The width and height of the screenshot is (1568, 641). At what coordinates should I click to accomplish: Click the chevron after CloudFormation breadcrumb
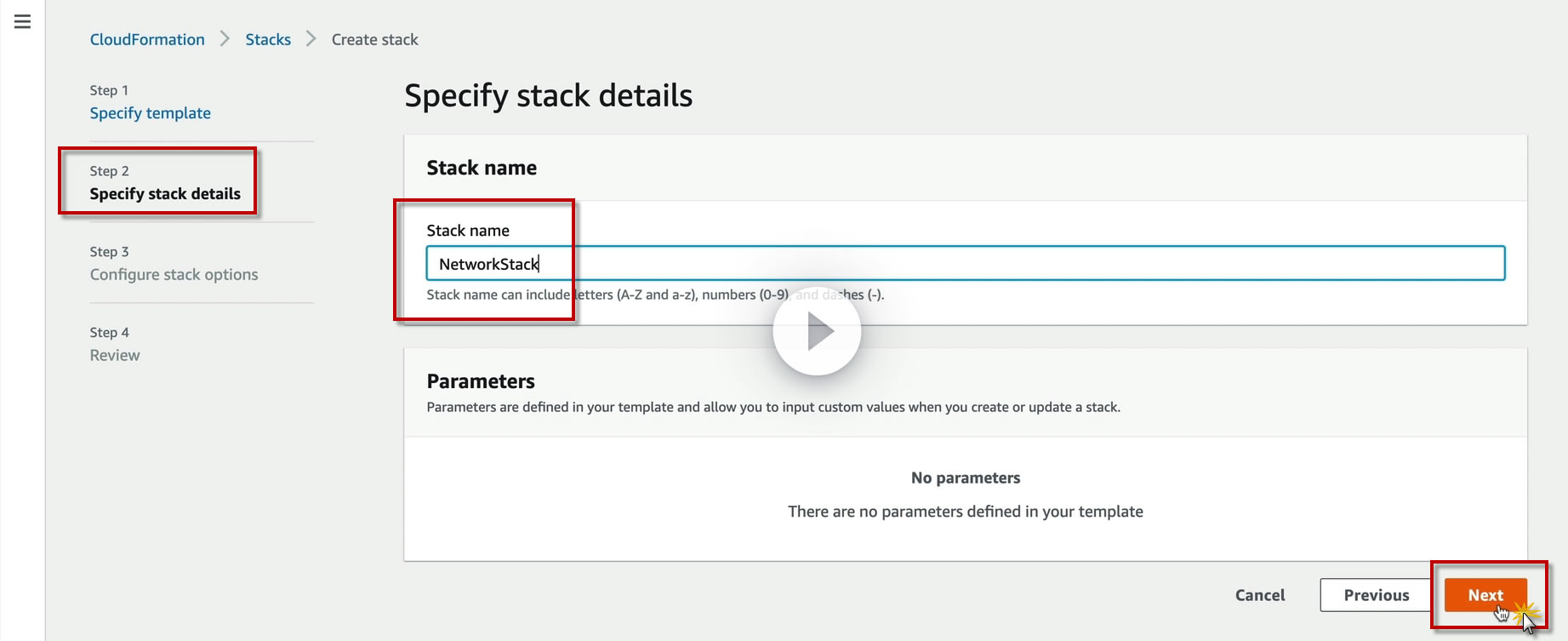click(x=225, y=39)
